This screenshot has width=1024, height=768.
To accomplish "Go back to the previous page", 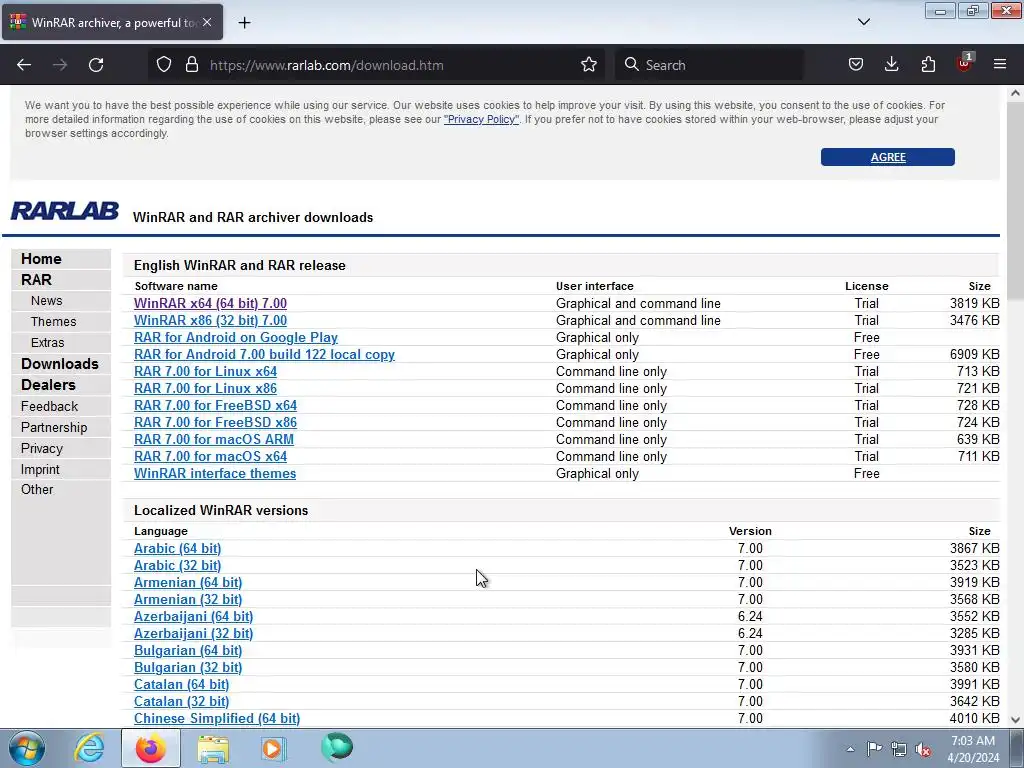I will [24, 65].
